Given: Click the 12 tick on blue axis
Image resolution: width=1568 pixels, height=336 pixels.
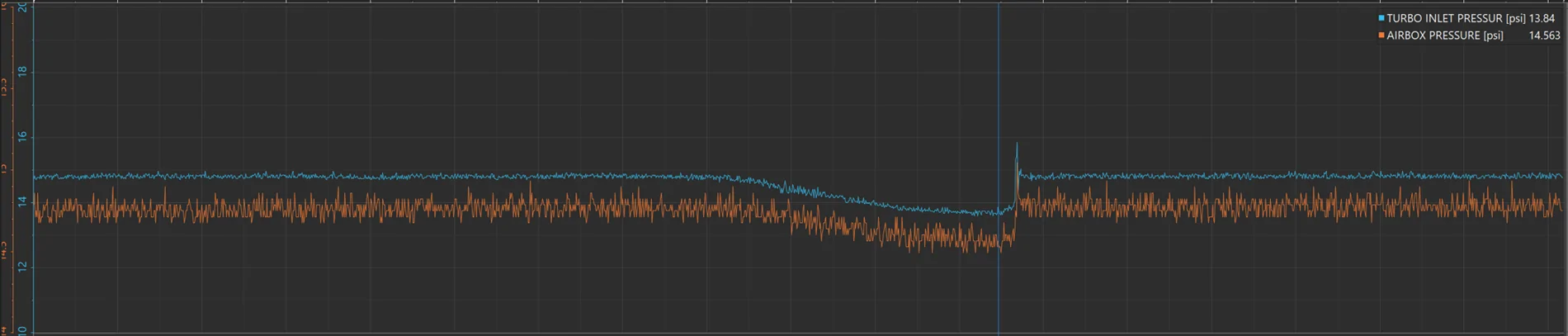Looking at the screenshot, I should [22, 267].
